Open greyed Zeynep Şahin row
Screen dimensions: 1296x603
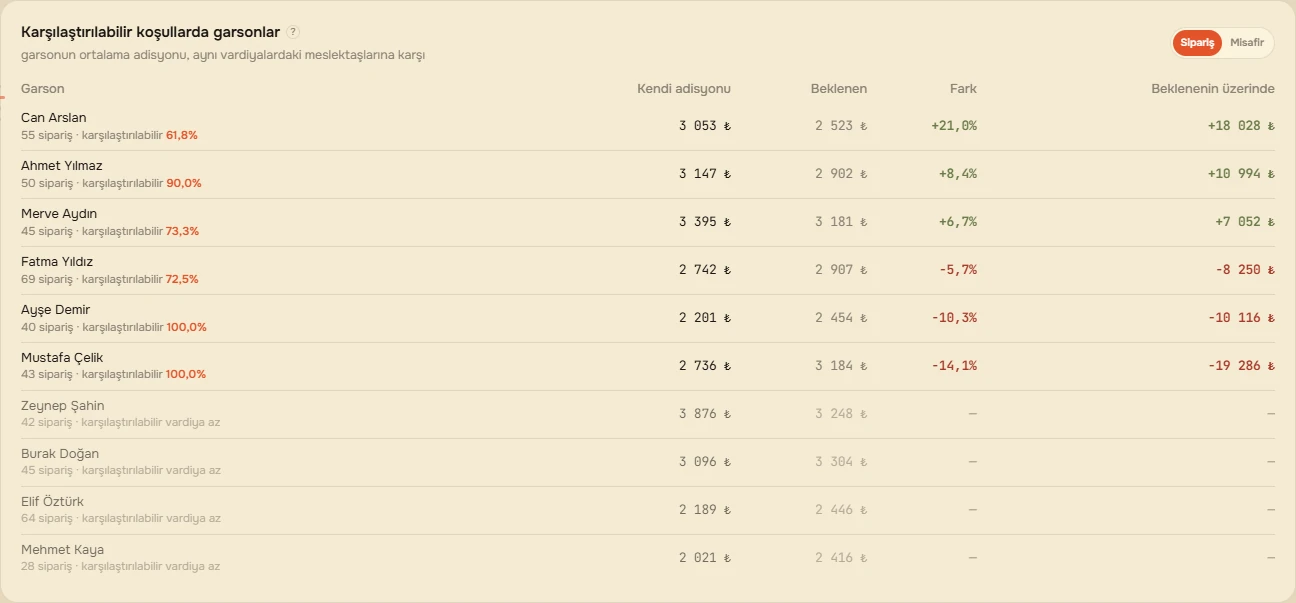click(648, 414)
